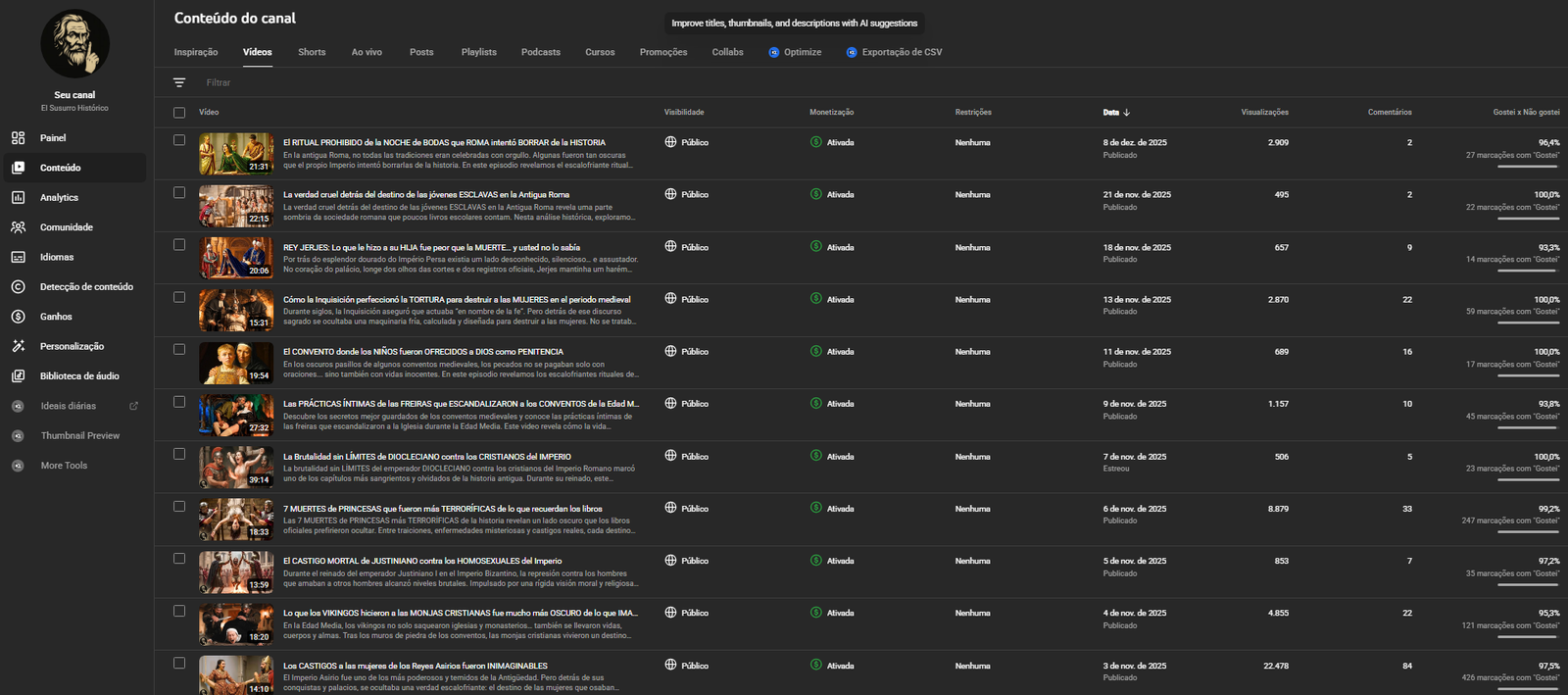This screenshot has height=695, width=1568.
Task: Switch to the Shorts tab
Action: (x=312, y=53)
